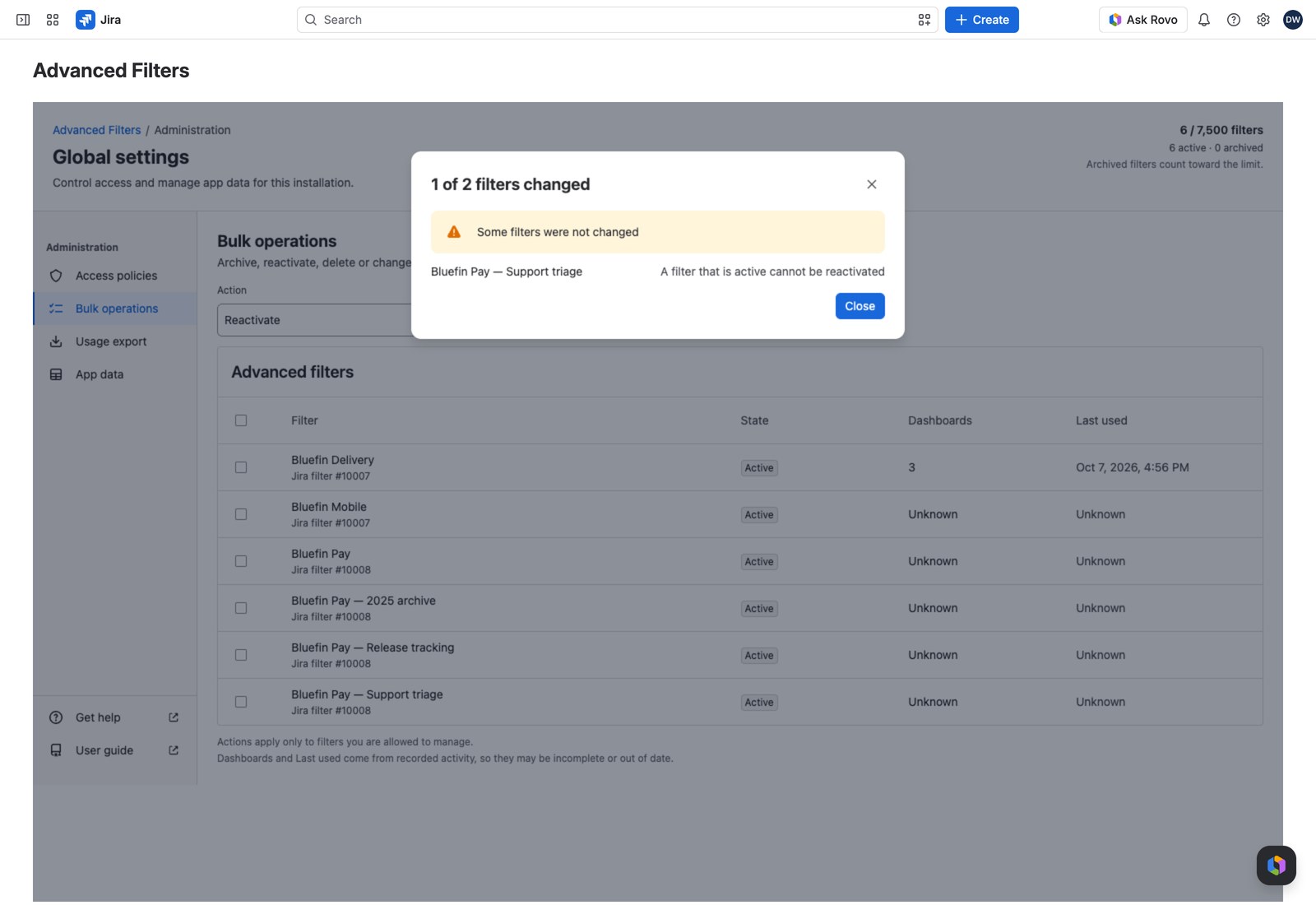Close the dialog with the X icon
This screenshot has height=905, width=1316.
click(x=872, y=184)
